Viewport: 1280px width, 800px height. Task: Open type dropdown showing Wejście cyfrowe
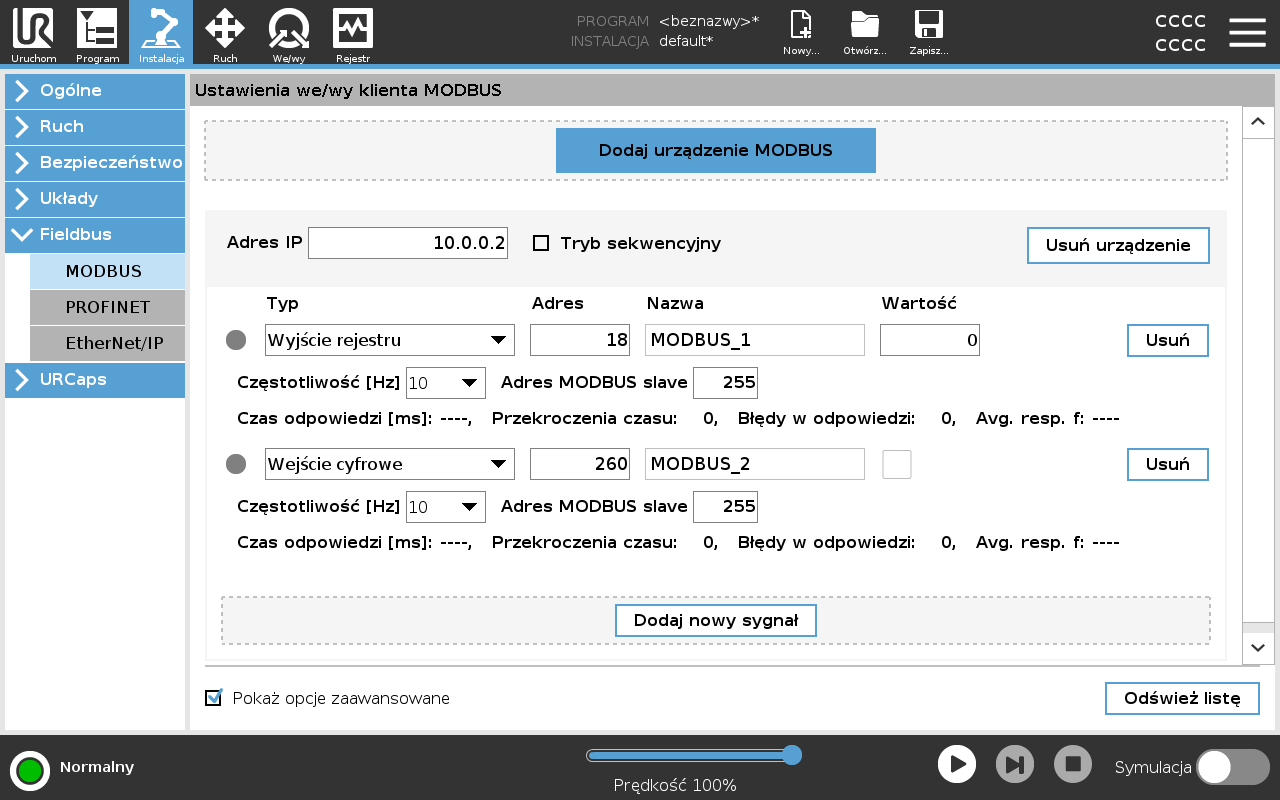[390, 464]
